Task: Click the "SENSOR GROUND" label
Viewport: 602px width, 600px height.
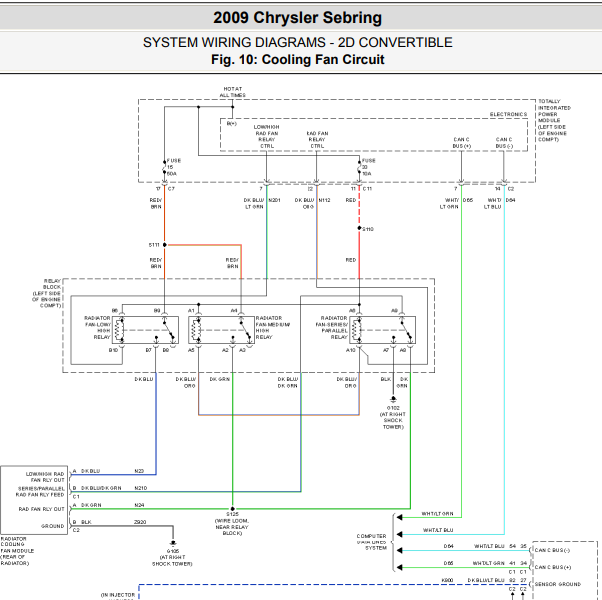Action: point(558,584)
